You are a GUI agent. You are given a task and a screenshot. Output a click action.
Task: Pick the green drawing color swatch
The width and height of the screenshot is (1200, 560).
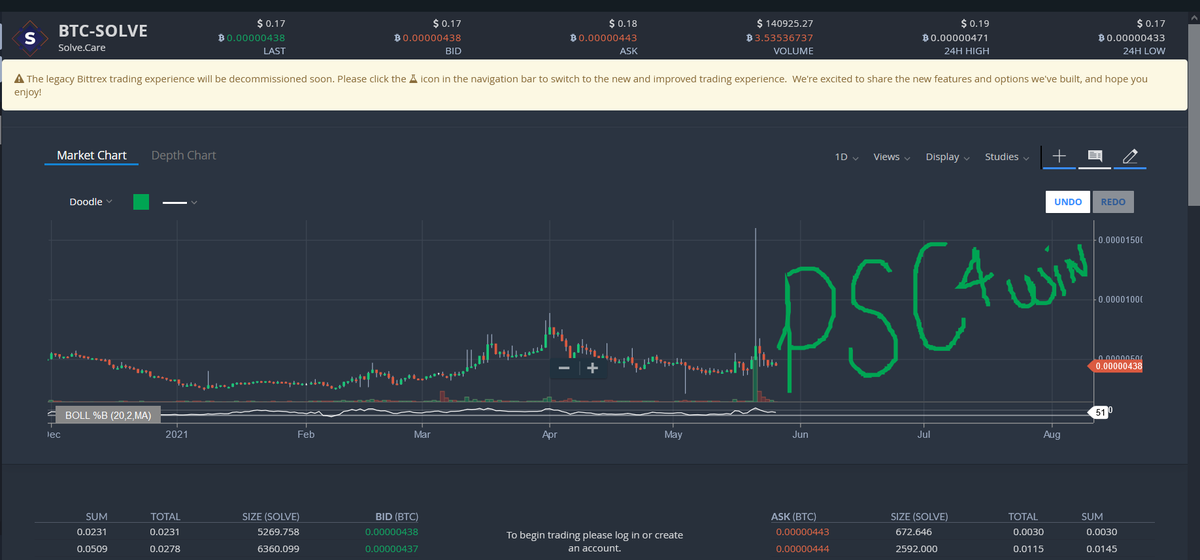coord(141,202)
